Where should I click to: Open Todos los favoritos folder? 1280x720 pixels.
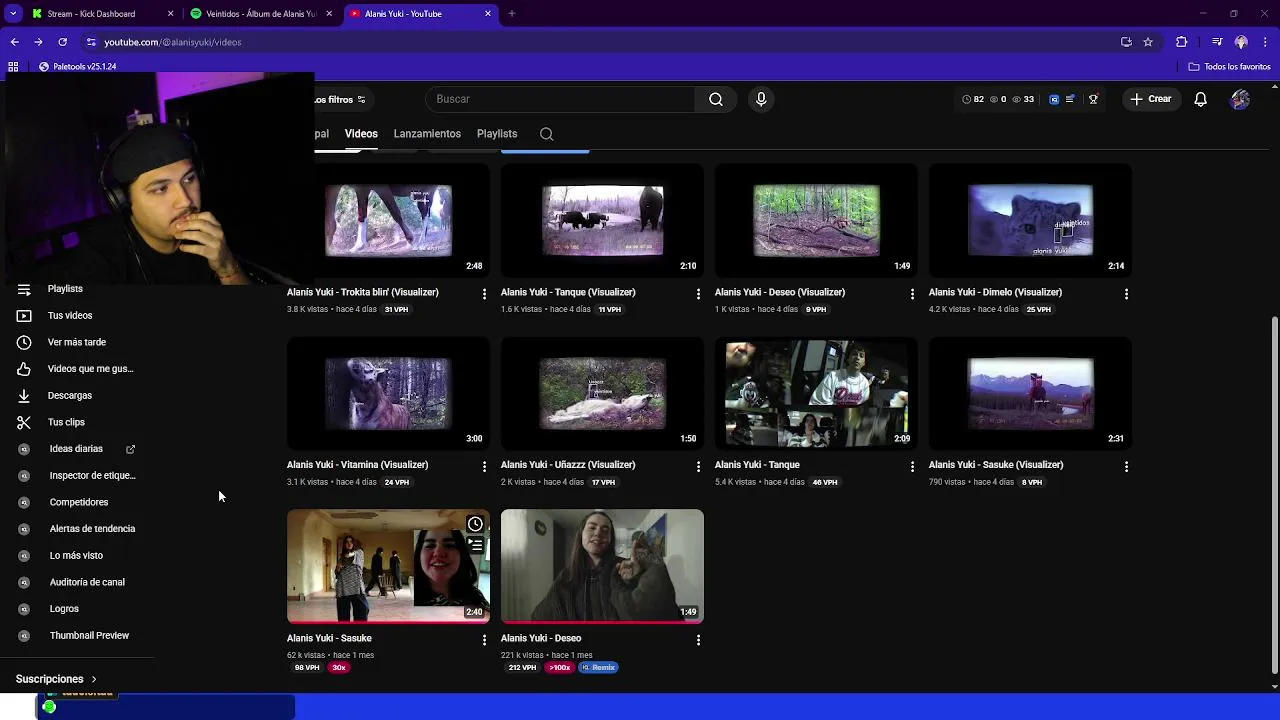(x=1229, y=67)
